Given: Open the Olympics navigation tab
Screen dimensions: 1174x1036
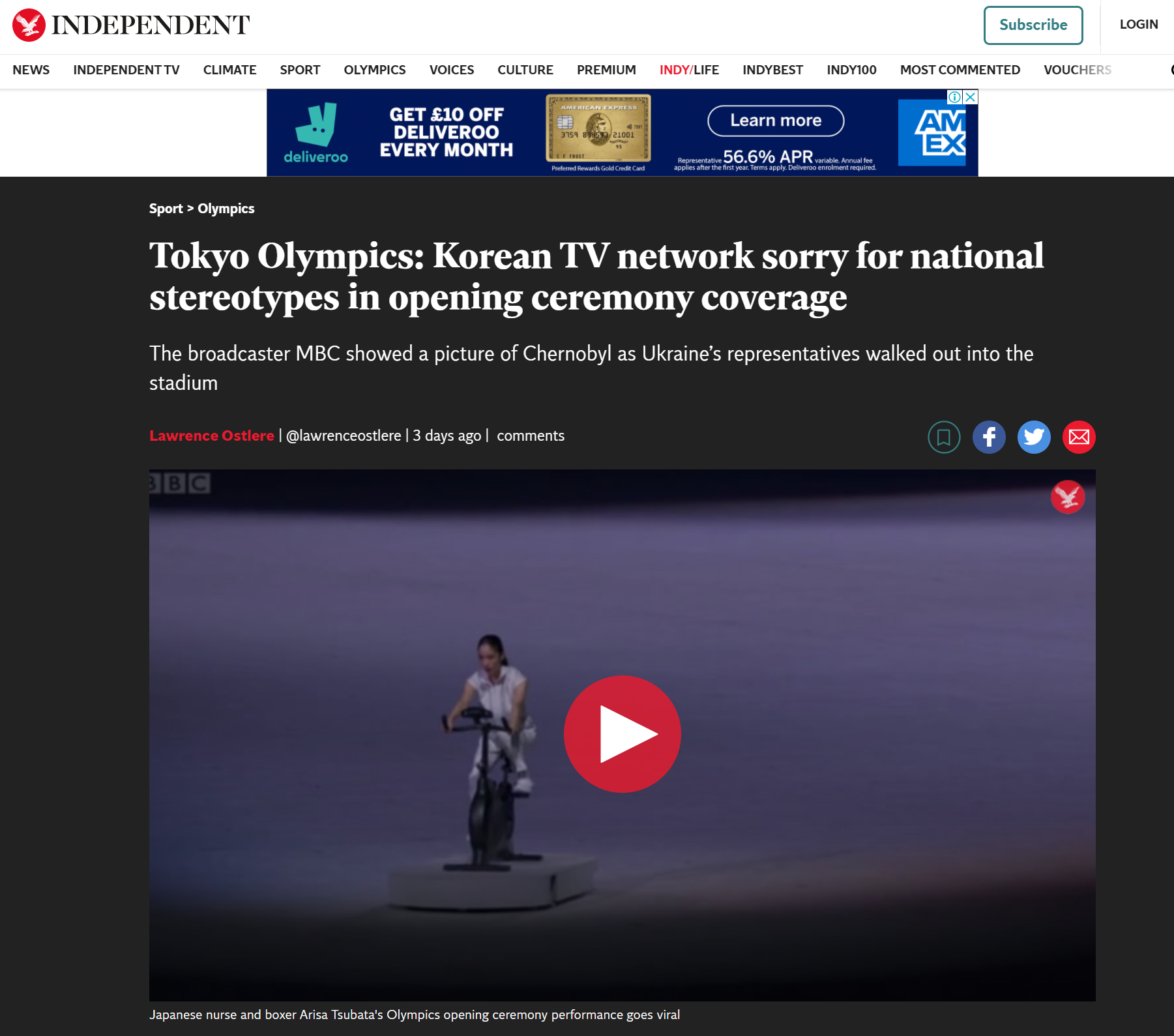Looking at the screenshot, I should click(x=375, y=70).
